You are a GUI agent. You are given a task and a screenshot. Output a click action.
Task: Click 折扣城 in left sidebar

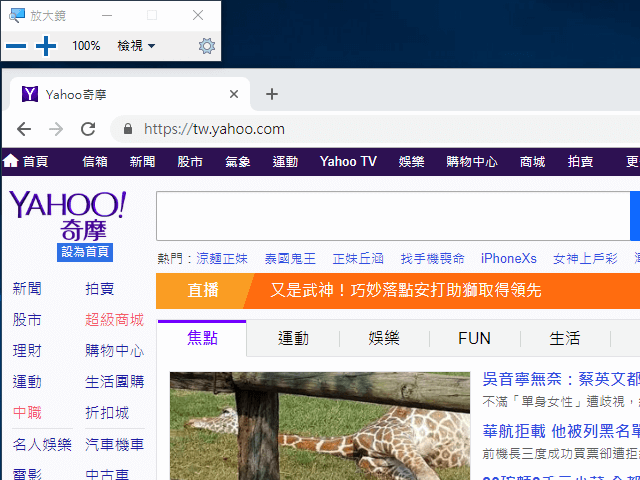(x=107, y=413)
